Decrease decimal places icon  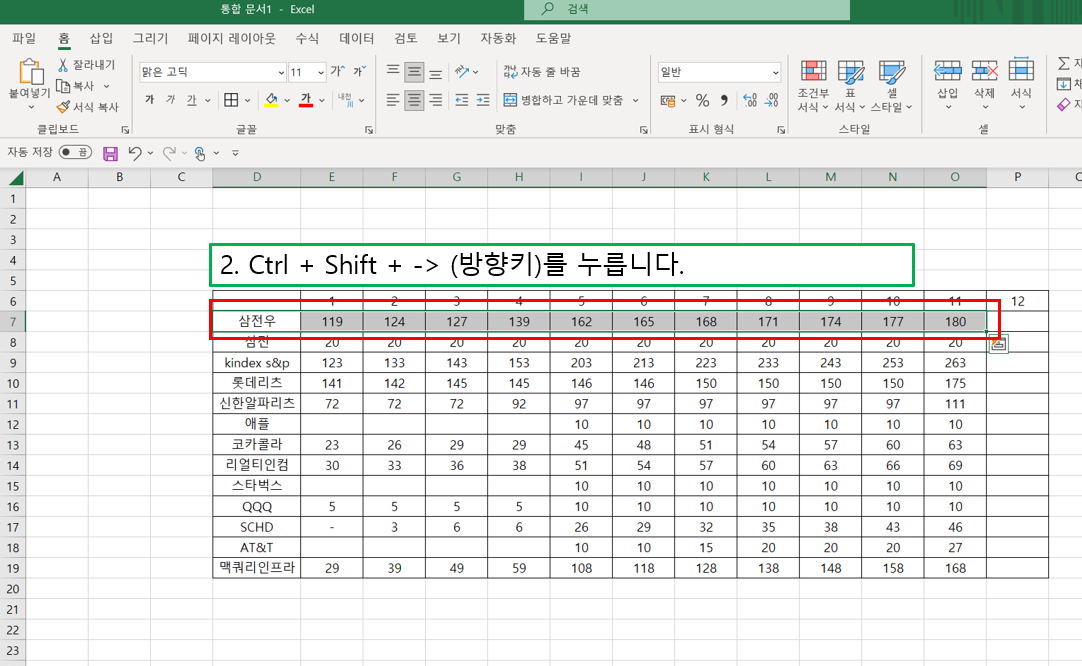pyautogui.click(x=771, y=101)
